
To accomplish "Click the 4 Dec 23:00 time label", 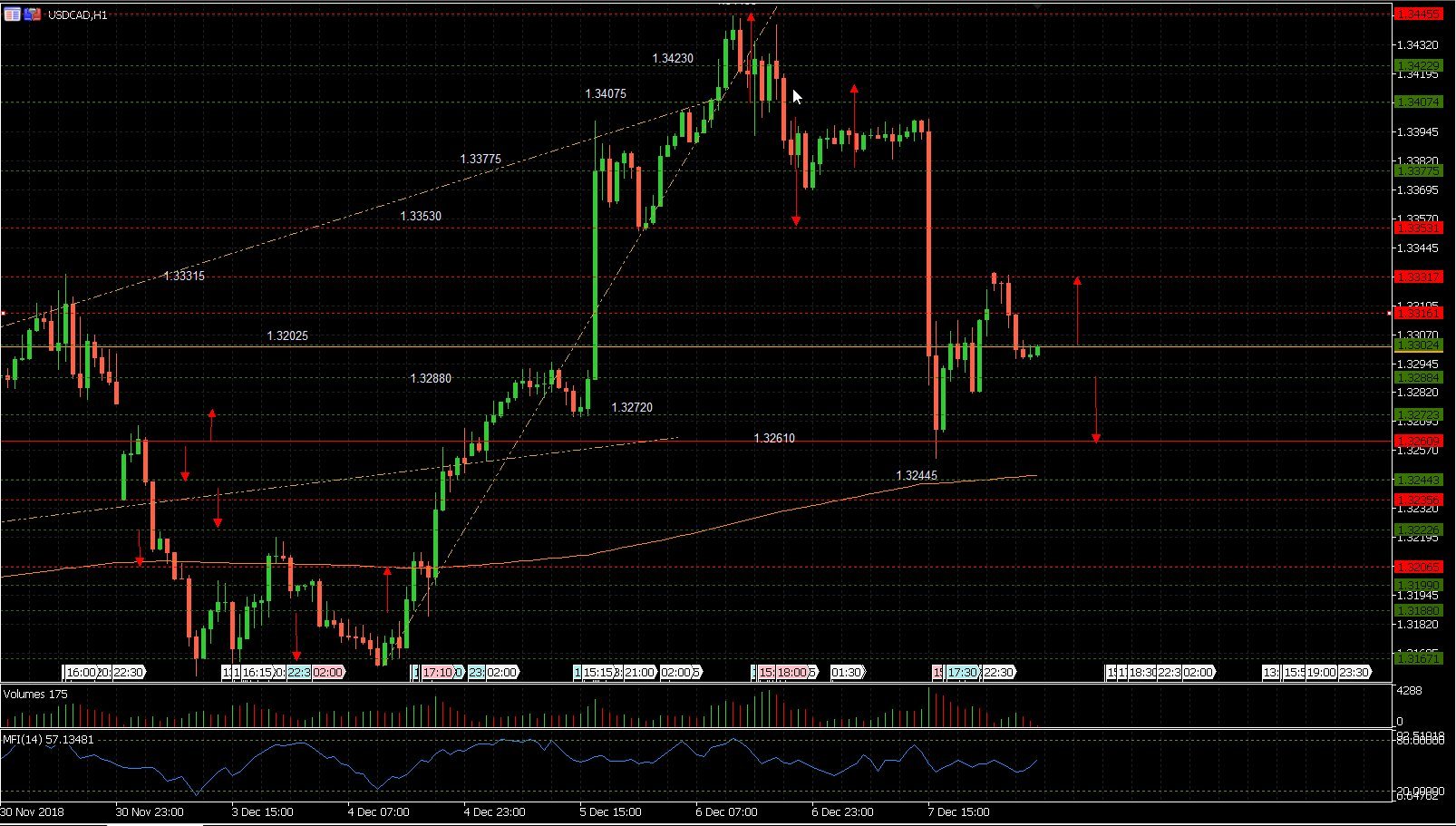I will [497, 811].
